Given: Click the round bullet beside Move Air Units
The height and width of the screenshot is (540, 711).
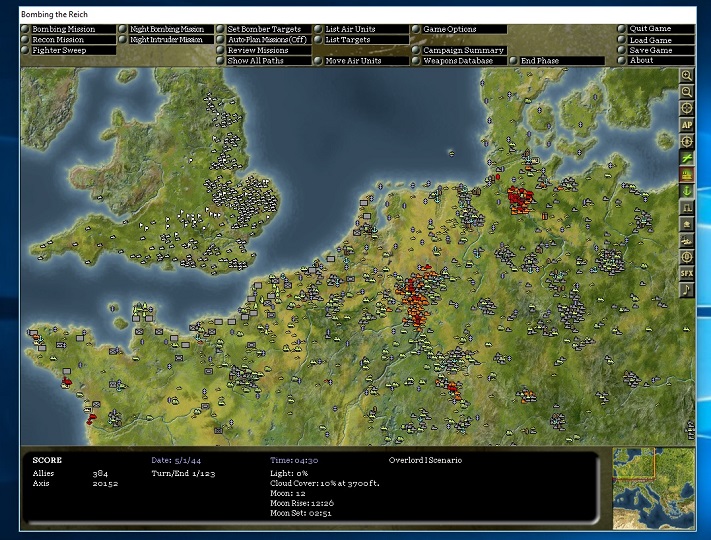Looking at the screenshot, I should pyautogui.click(x=318, y=61).
